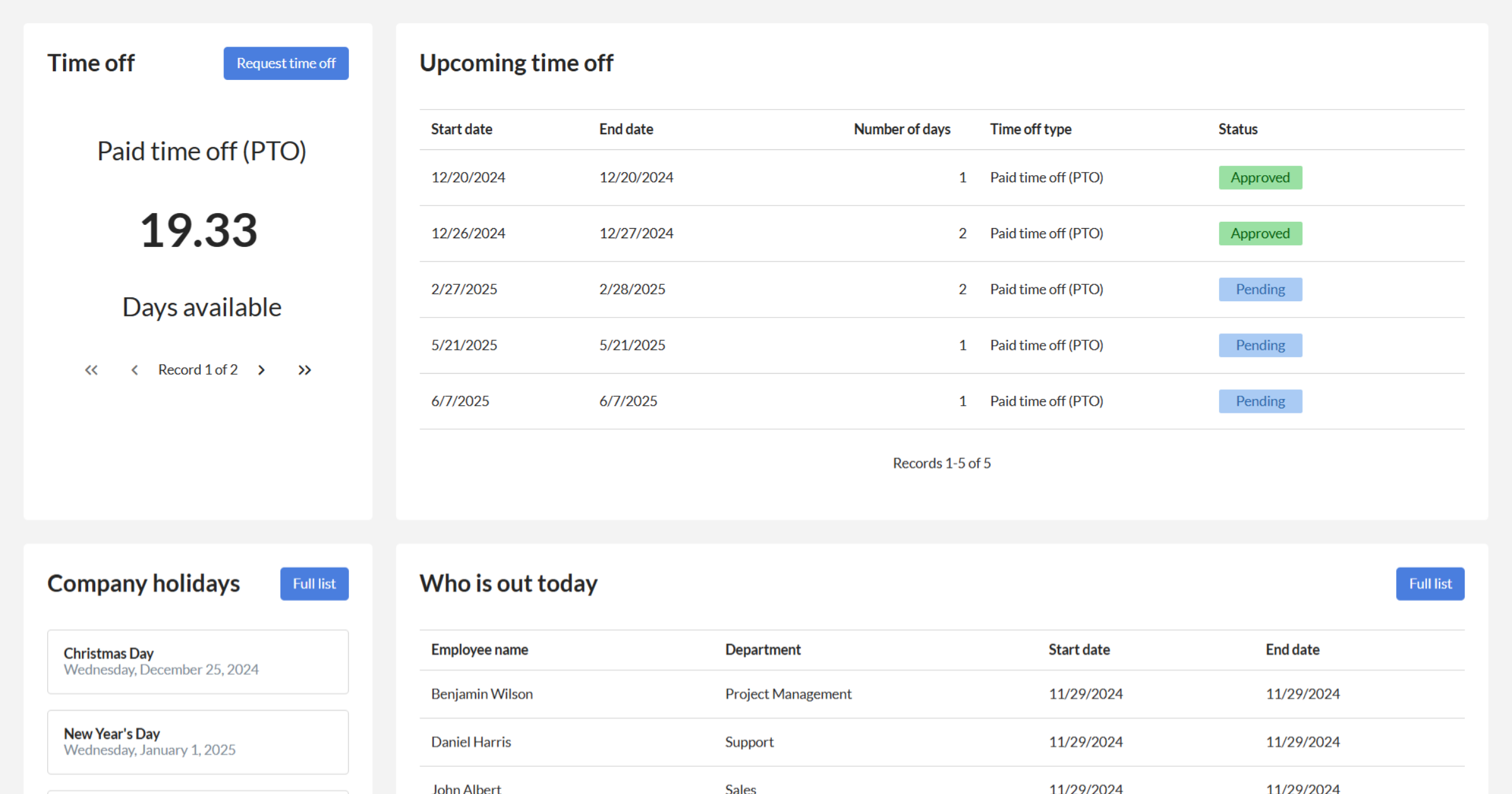Click the next-record chevron icon

(x=261, y=370)
